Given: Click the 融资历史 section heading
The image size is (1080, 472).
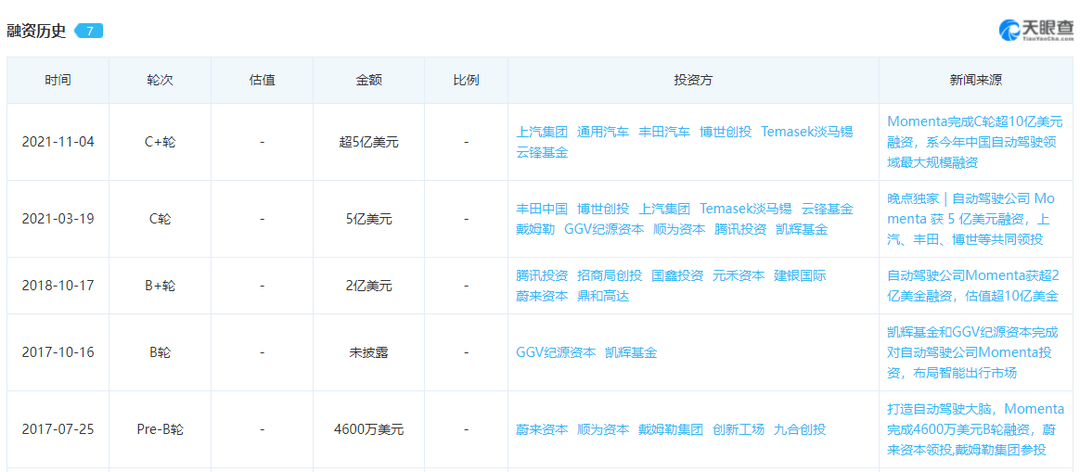Looking at the screenshot, I should [37, 31].
